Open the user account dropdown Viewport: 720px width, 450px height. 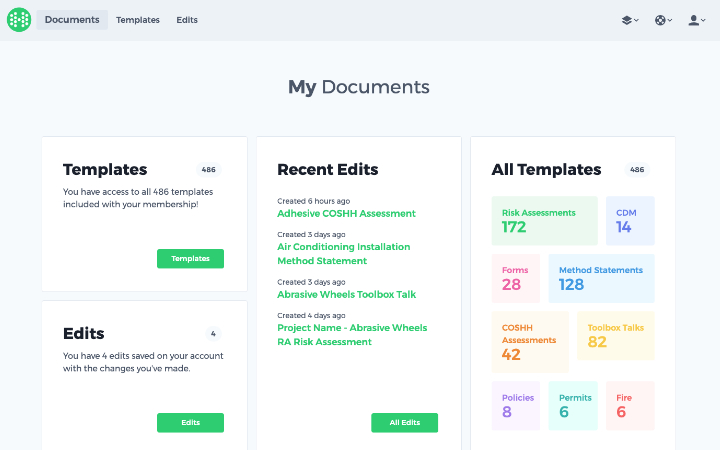click(x=697, y=20)
